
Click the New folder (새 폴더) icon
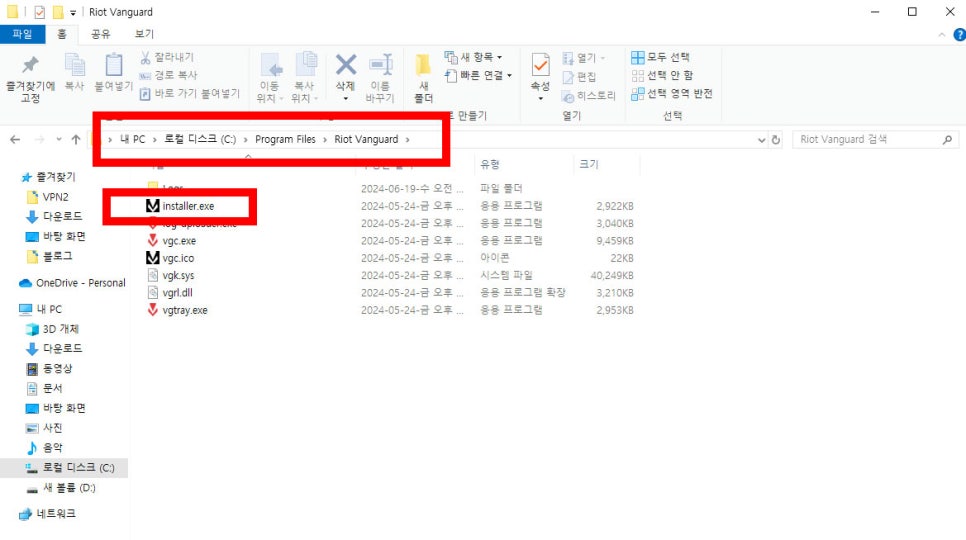point(423,65)
